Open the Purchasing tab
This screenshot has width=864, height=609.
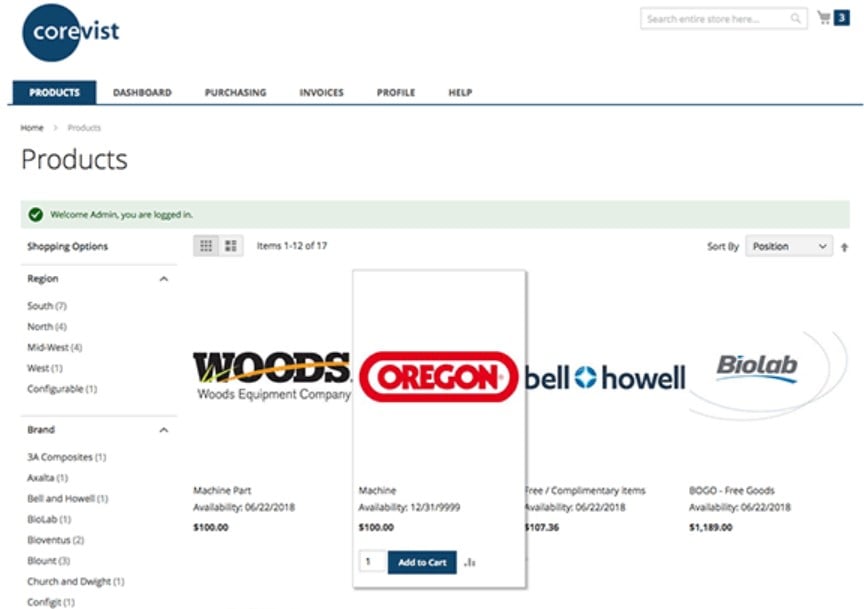235,93
